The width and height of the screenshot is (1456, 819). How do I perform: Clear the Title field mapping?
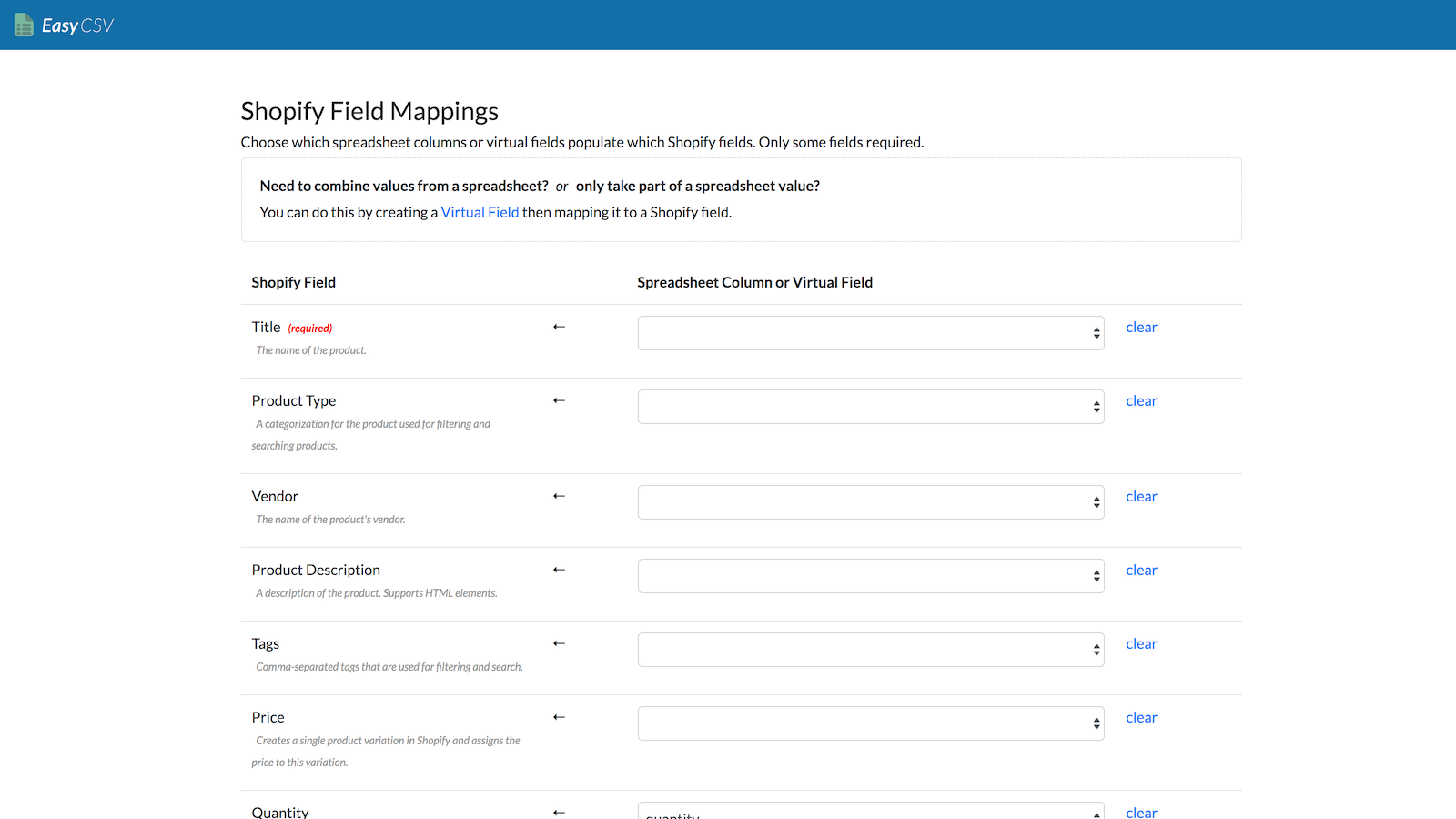coord(1141,328)
